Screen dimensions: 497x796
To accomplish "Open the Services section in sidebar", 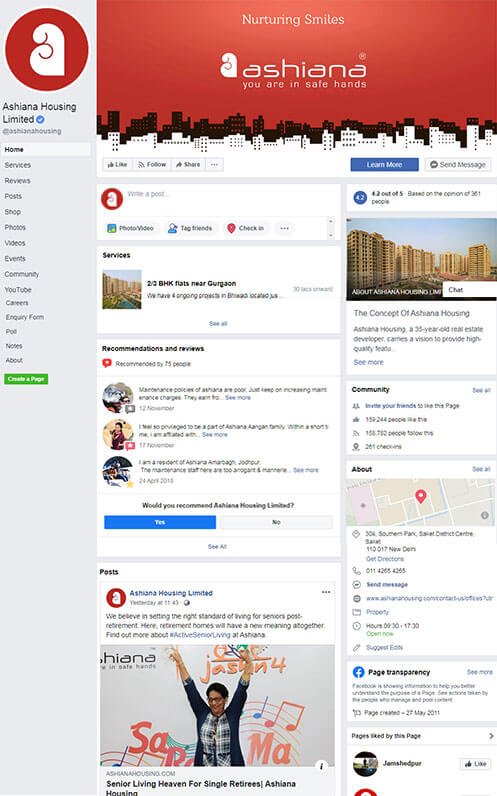I will pyautogui.click(x=17, y=165).
